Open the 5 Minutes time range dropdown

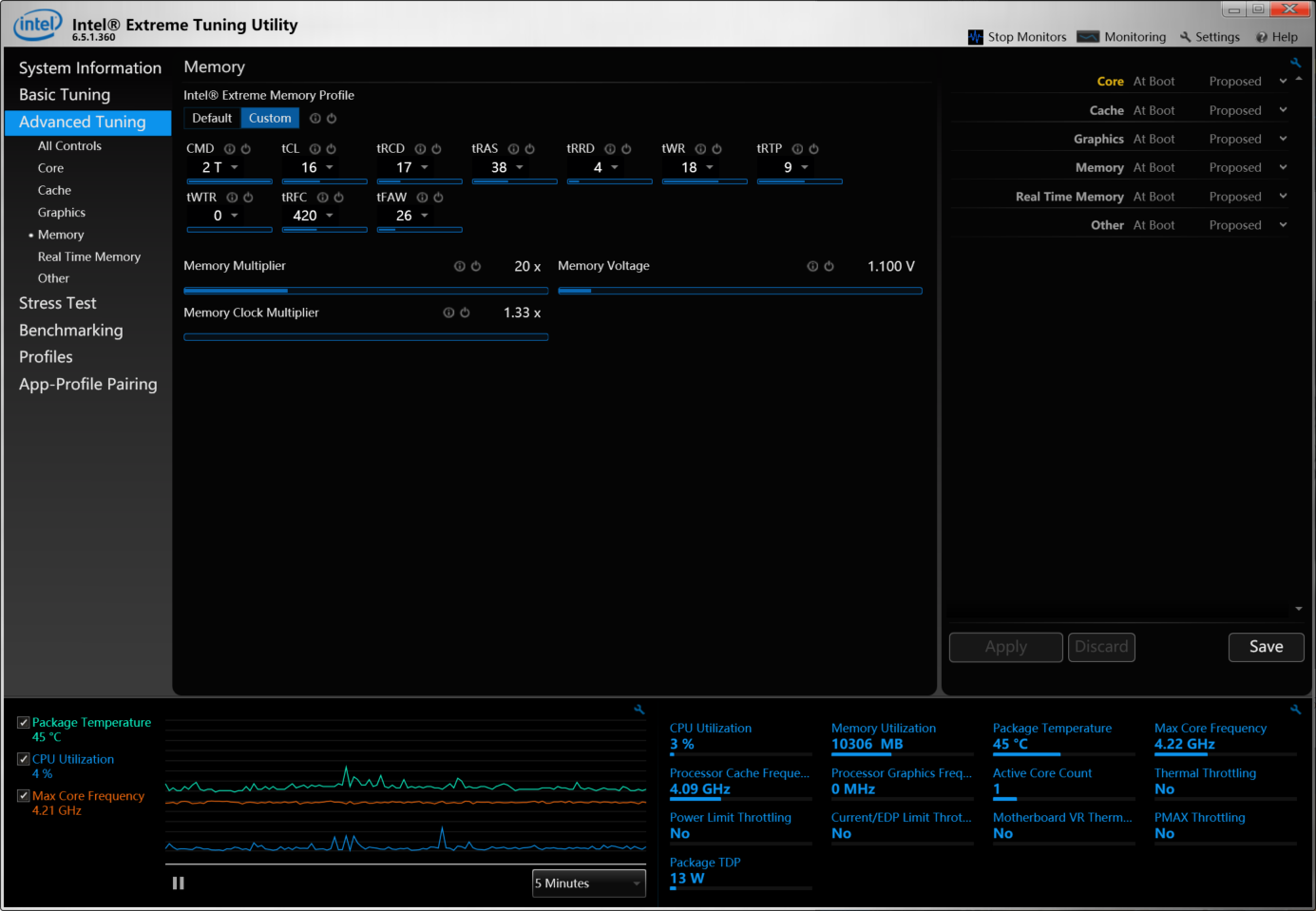pos(589,883)
